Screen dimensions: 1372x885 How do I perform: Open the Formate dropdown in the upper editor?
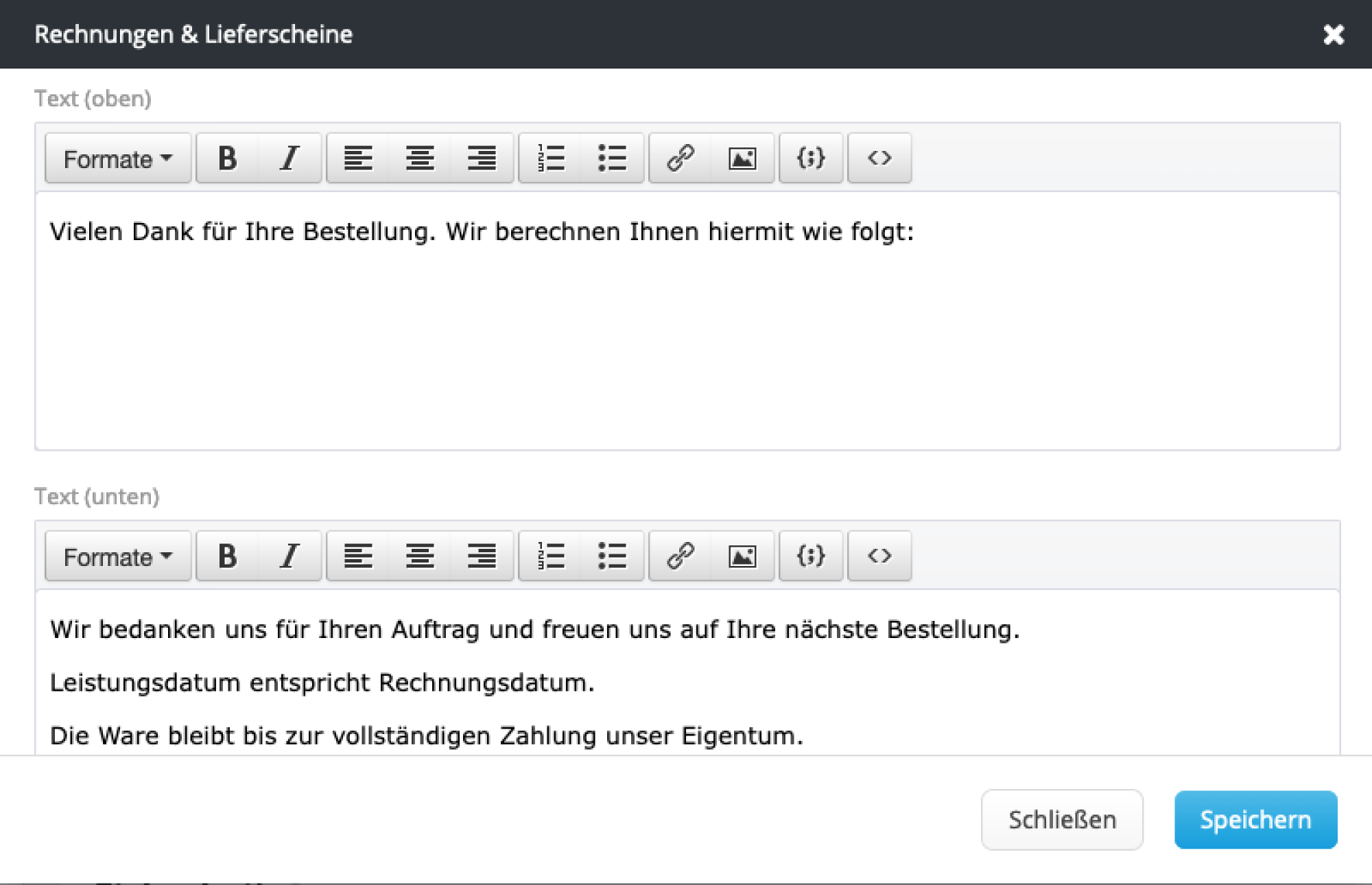117,158
